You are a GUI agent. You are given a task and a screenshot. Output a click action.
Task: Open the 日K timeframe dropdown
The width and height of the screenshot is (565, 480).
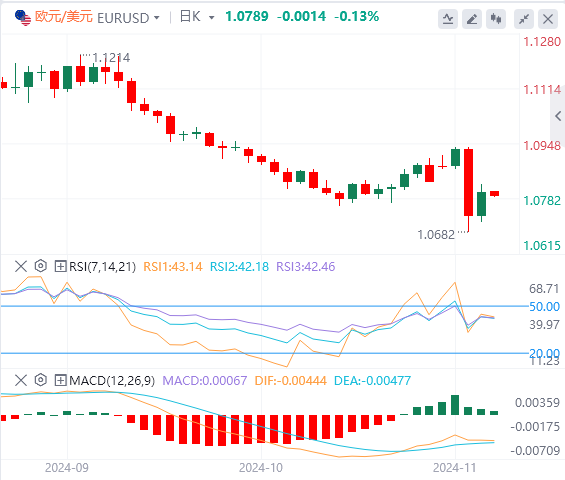[197, 17]
